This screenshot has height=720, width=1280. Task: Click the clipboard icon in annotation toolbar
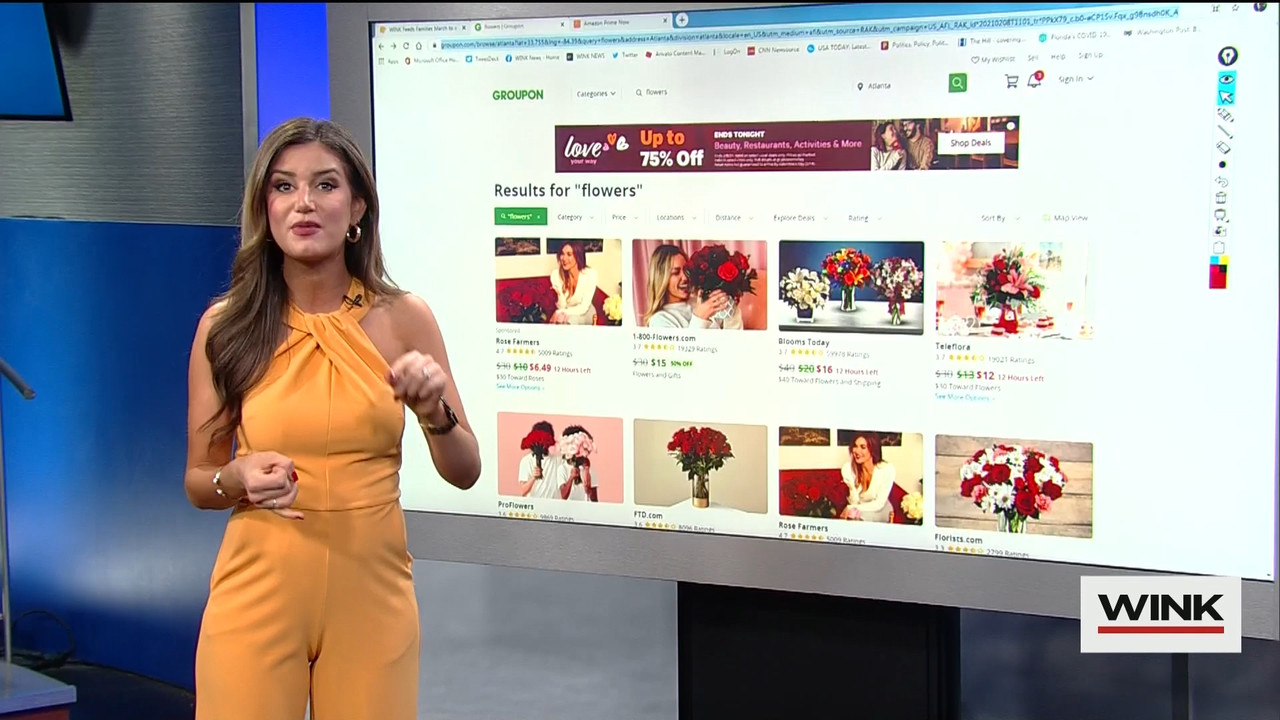click(x=1219, y=249)
